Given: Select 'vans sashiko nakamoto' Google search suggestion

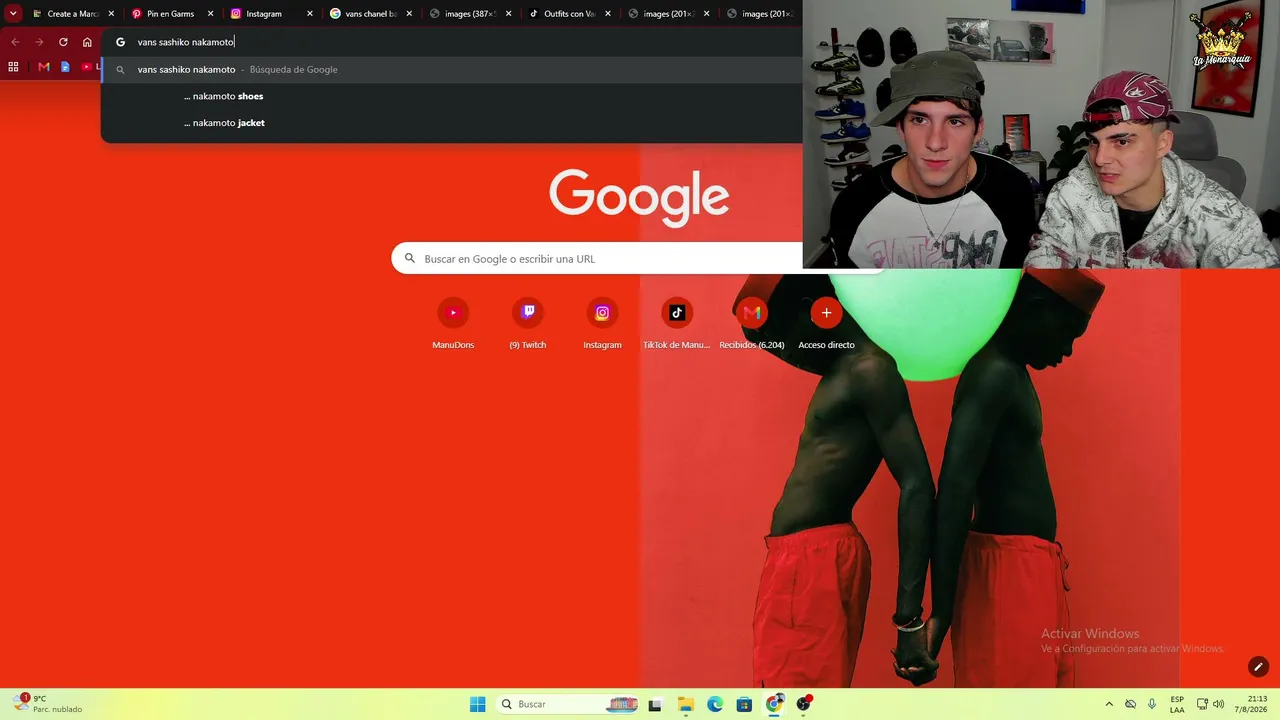Looking at the screenshot, I should [452, 70].
